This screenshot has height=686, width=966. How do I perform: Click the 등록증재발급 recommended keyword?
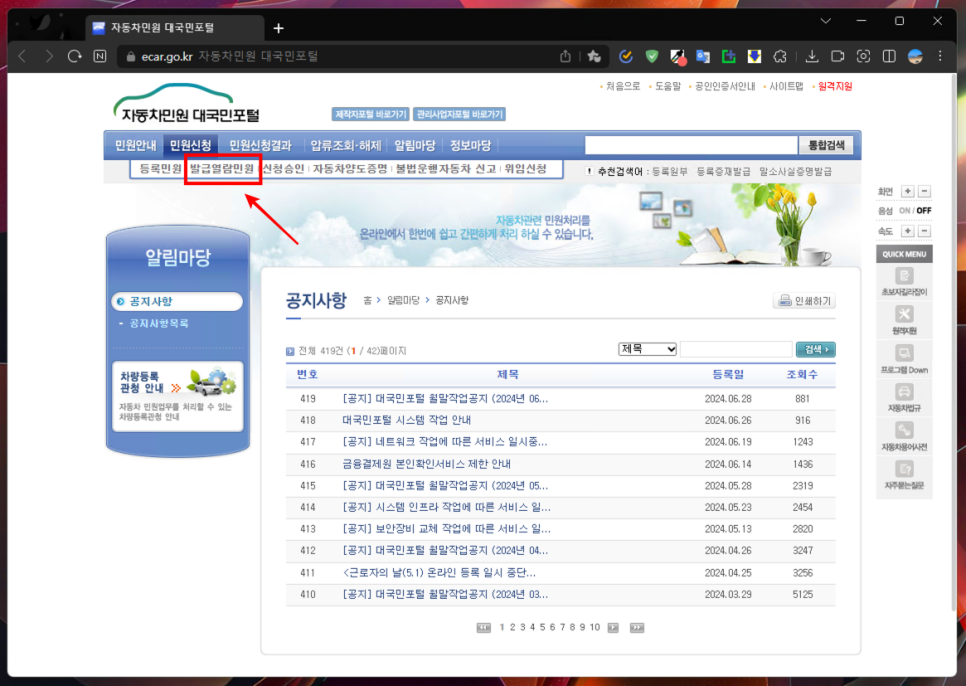(x=723, y=172)
